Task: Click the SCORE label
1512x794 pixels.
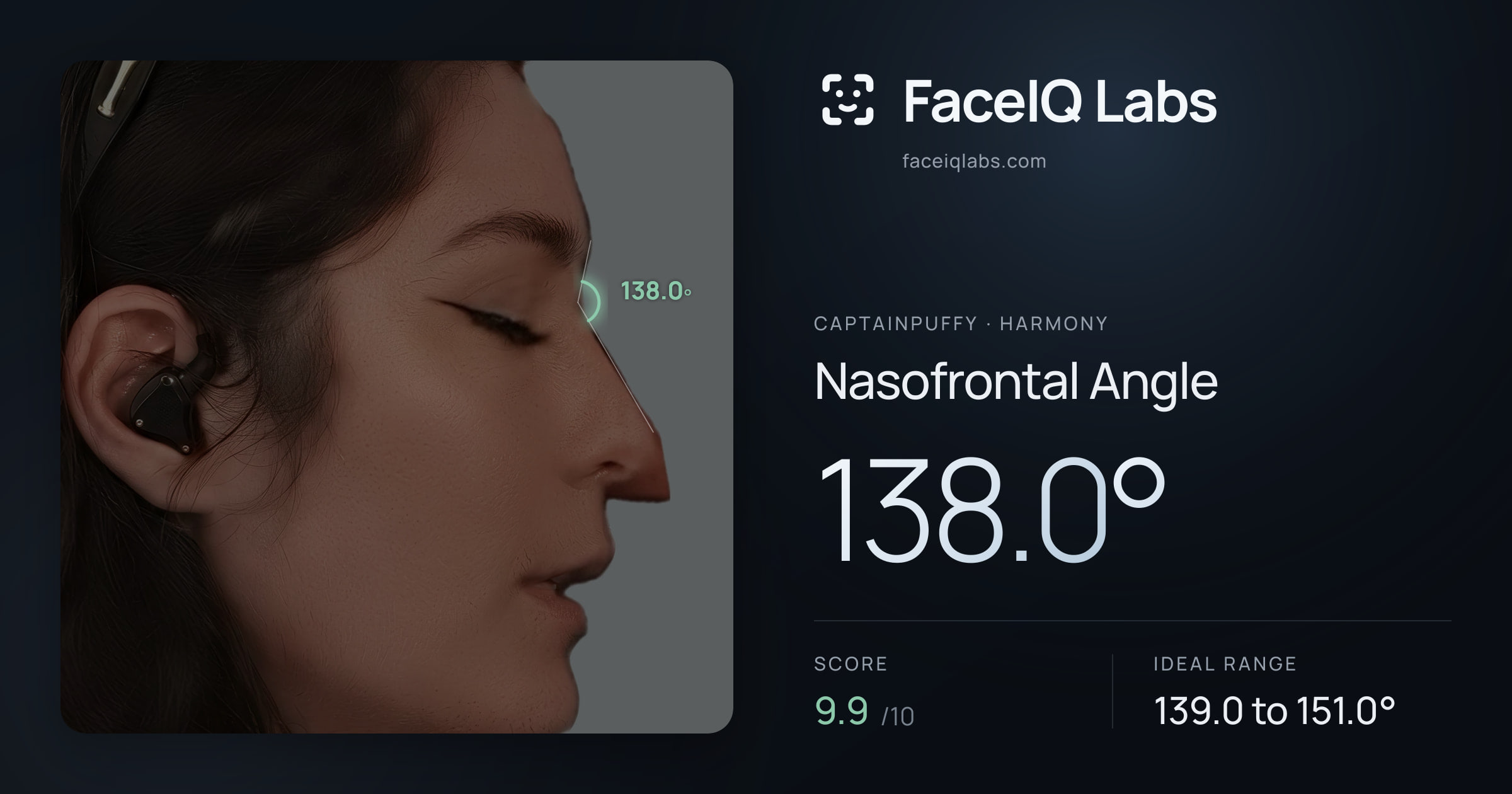Action: pyautogui.click(x=850, y=664)
